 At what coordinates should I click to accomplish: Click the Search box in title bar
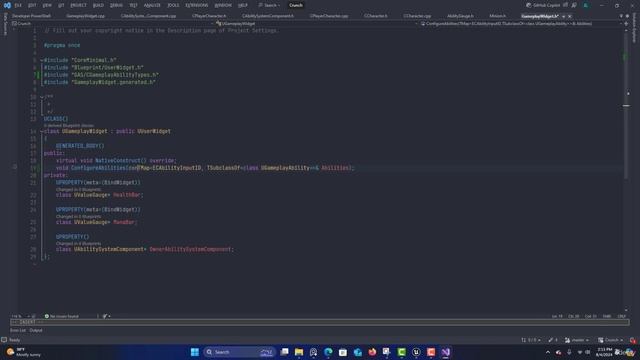pos(269,5)
